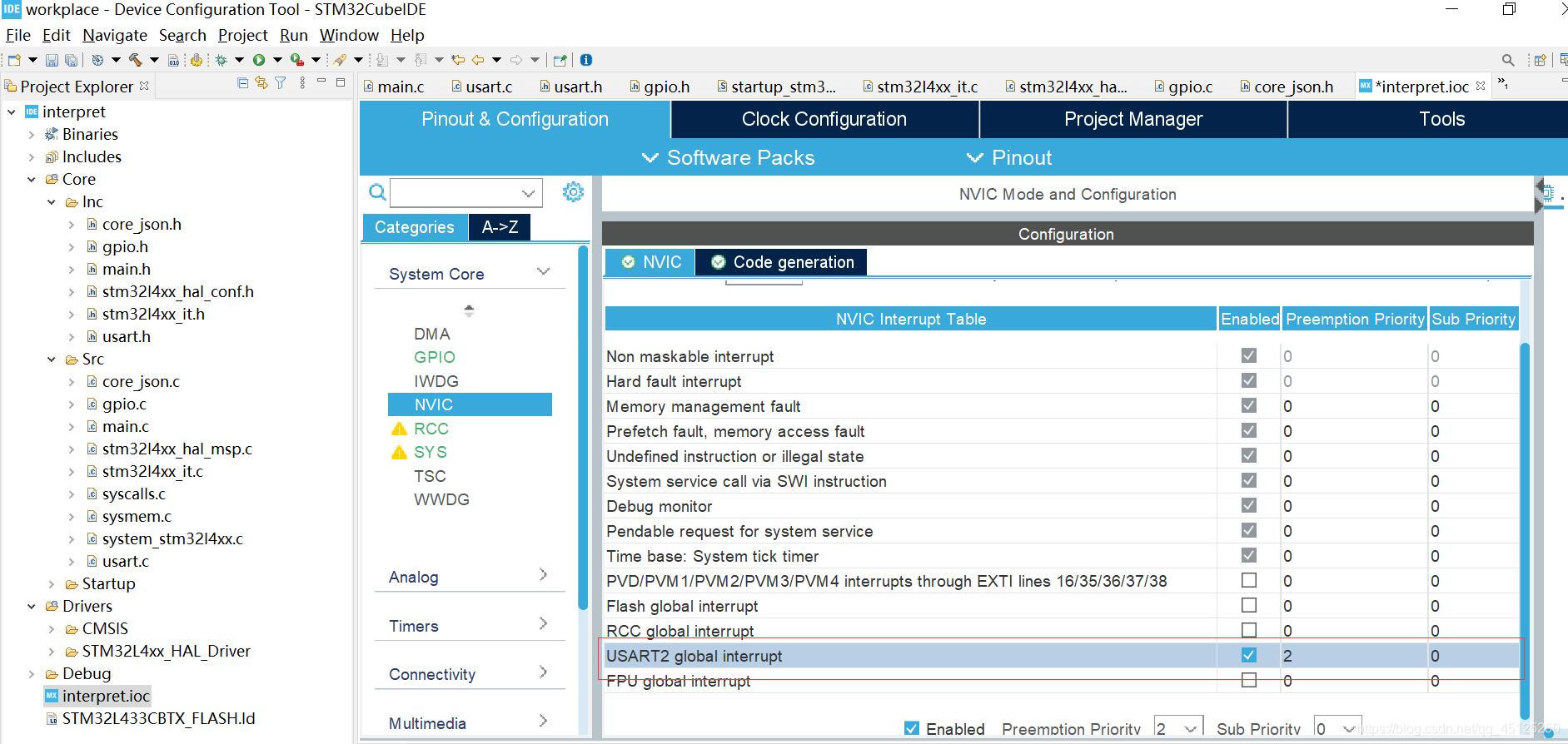This screenshot has height=744, width=1568.
Task: Open Project Explorer view menu (three dots)
Action: point(302,83)
